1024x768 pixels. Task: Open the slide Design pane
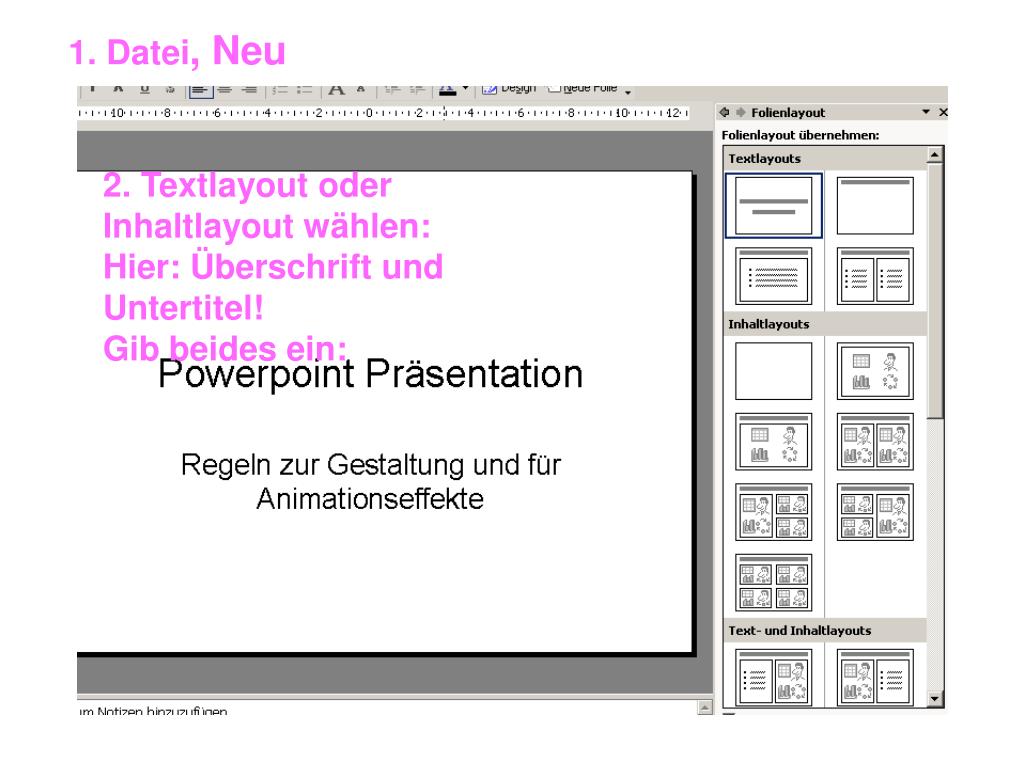coord(509,89)
